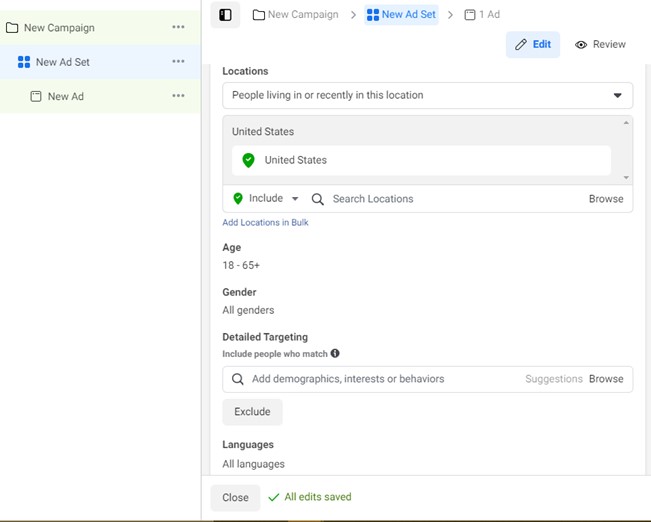Screen dimensions: 651x522
Task: Switch to Edit mode
Action: [532, 44]
